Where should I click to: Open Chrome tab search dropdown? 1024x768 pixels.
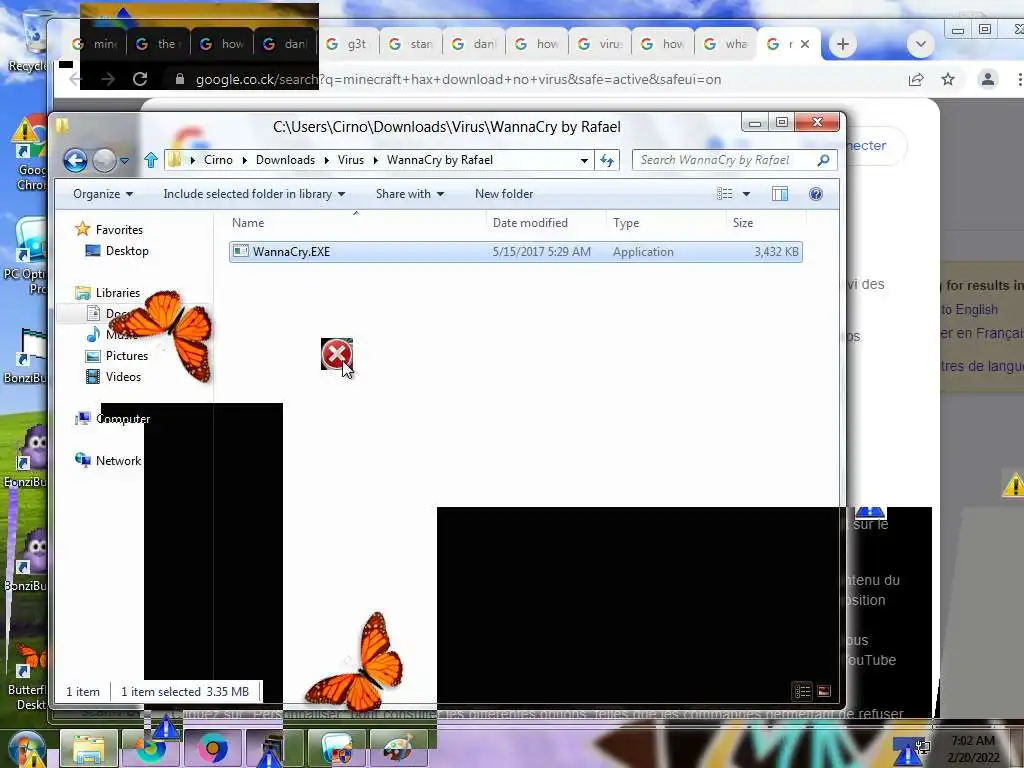coord(921,44)
